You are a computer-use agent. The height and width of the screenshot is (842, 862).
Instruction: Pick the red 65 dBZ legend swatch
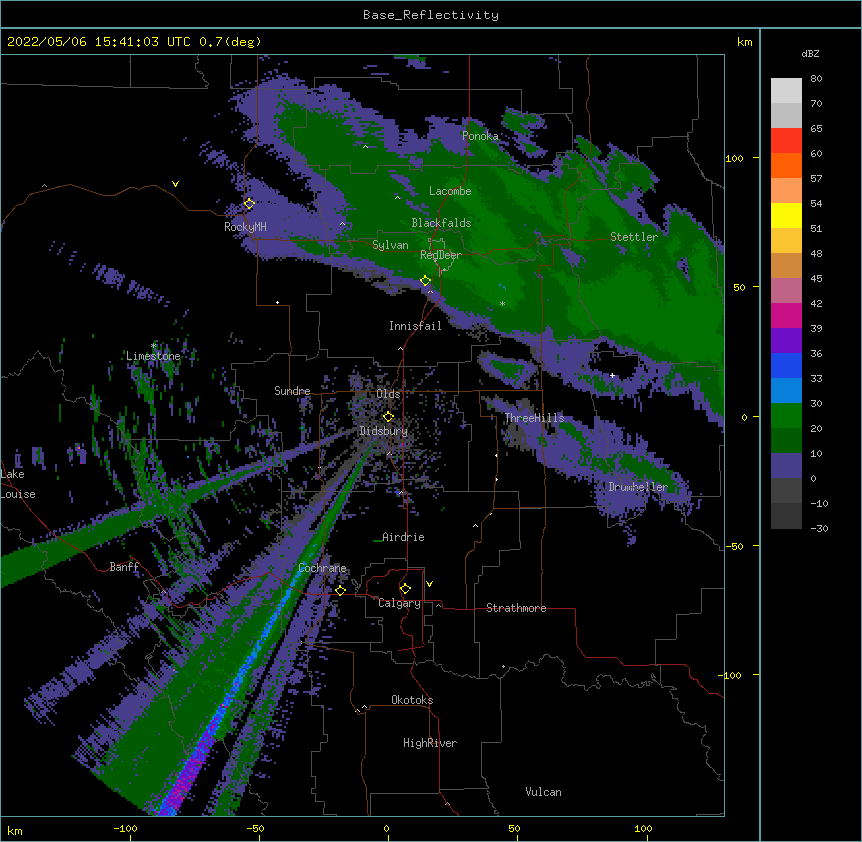click(x=786, y=141)
